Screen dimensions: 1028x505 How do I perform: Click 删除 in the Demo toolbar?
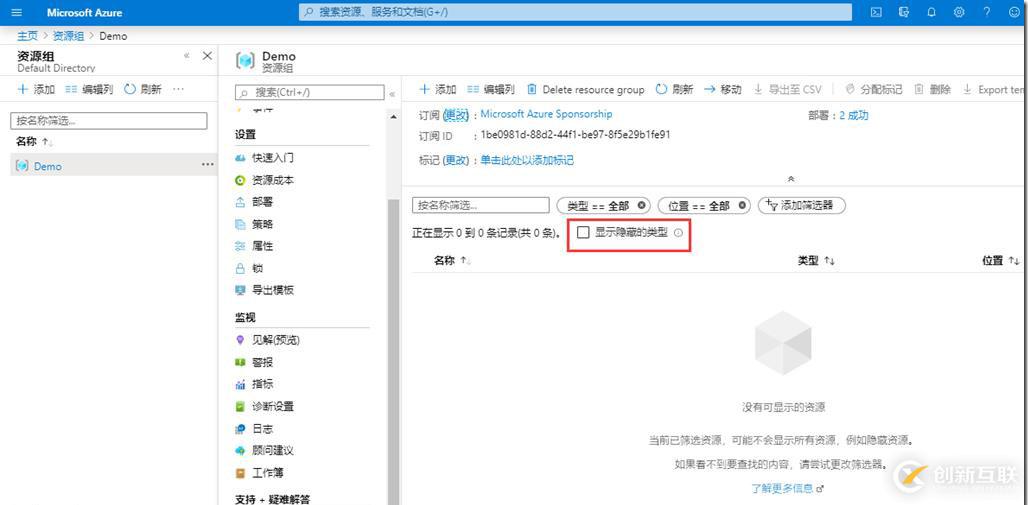coord(932,89)
